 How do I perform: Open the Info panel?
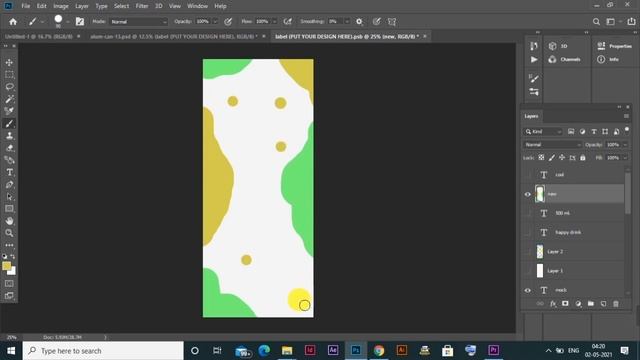(608, 59)
